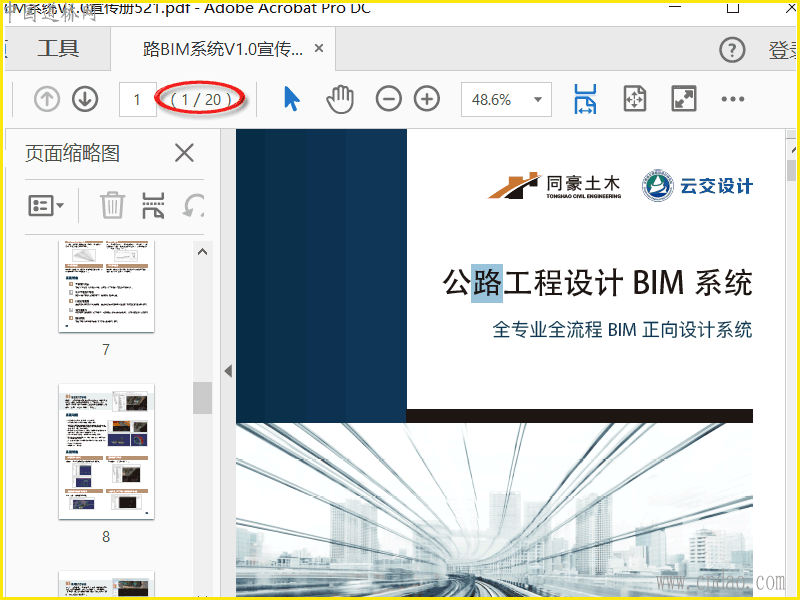Activate the Hand pan tool
This screenshot has width=800, height=600.
pos(340,99)
